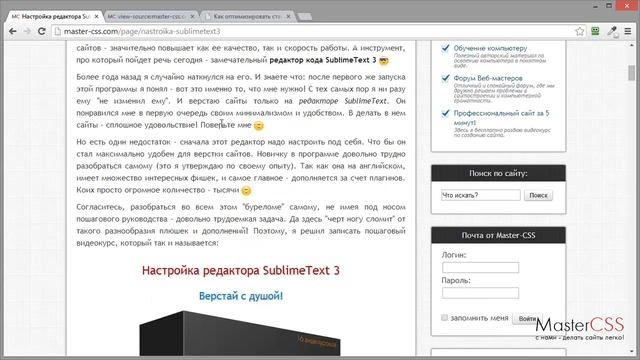Click the 'Пароль' input field
The height and width of the screenshot is (360, 640).
(x=480, y=293)
